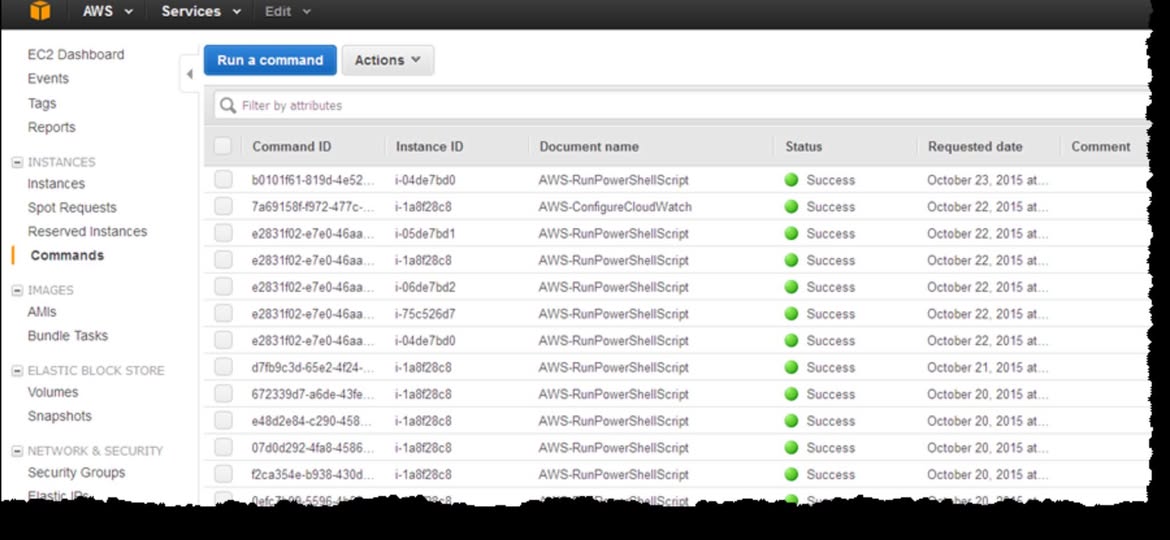Open AMIs in the sidebar
1170x540 pixels.
click(42, 312)
